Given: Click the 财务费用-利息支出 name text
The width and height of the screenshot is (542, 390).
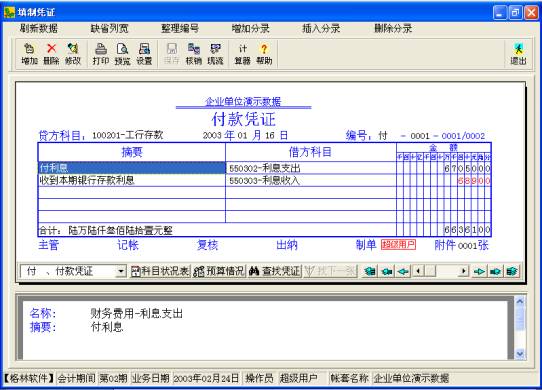Looking at the screenshot, I should [137, 313].
